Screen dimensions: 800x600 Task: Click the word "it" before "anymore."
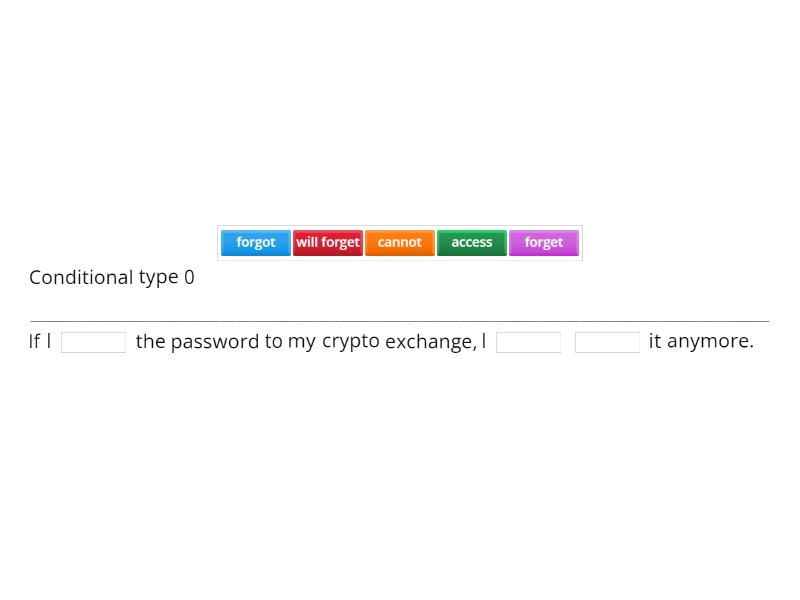click(655, 341)
